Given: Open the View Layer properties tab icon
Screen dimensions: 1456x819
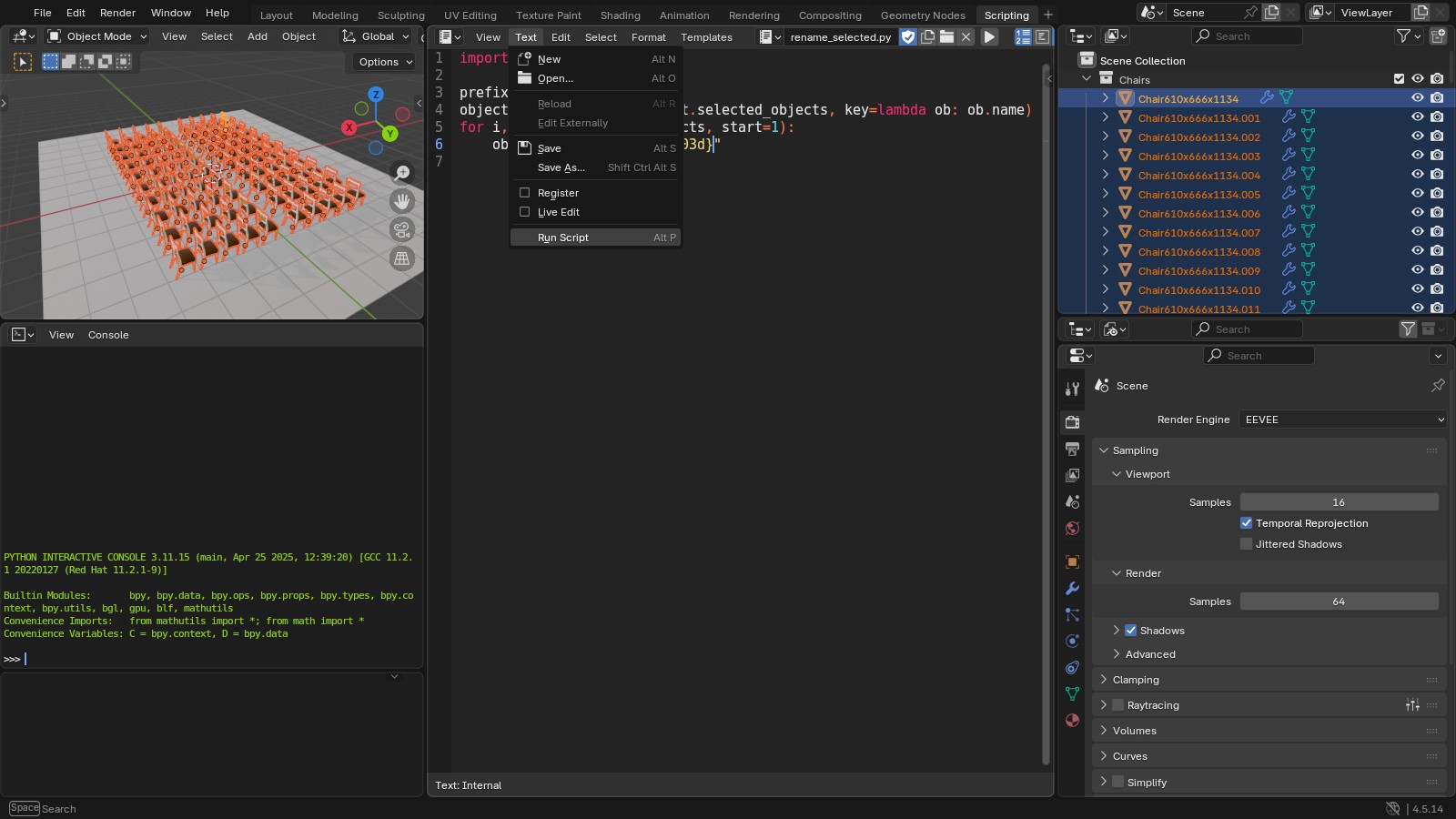Looking at the screenshot, I should pyautogui.click(x=1072, y=475).
